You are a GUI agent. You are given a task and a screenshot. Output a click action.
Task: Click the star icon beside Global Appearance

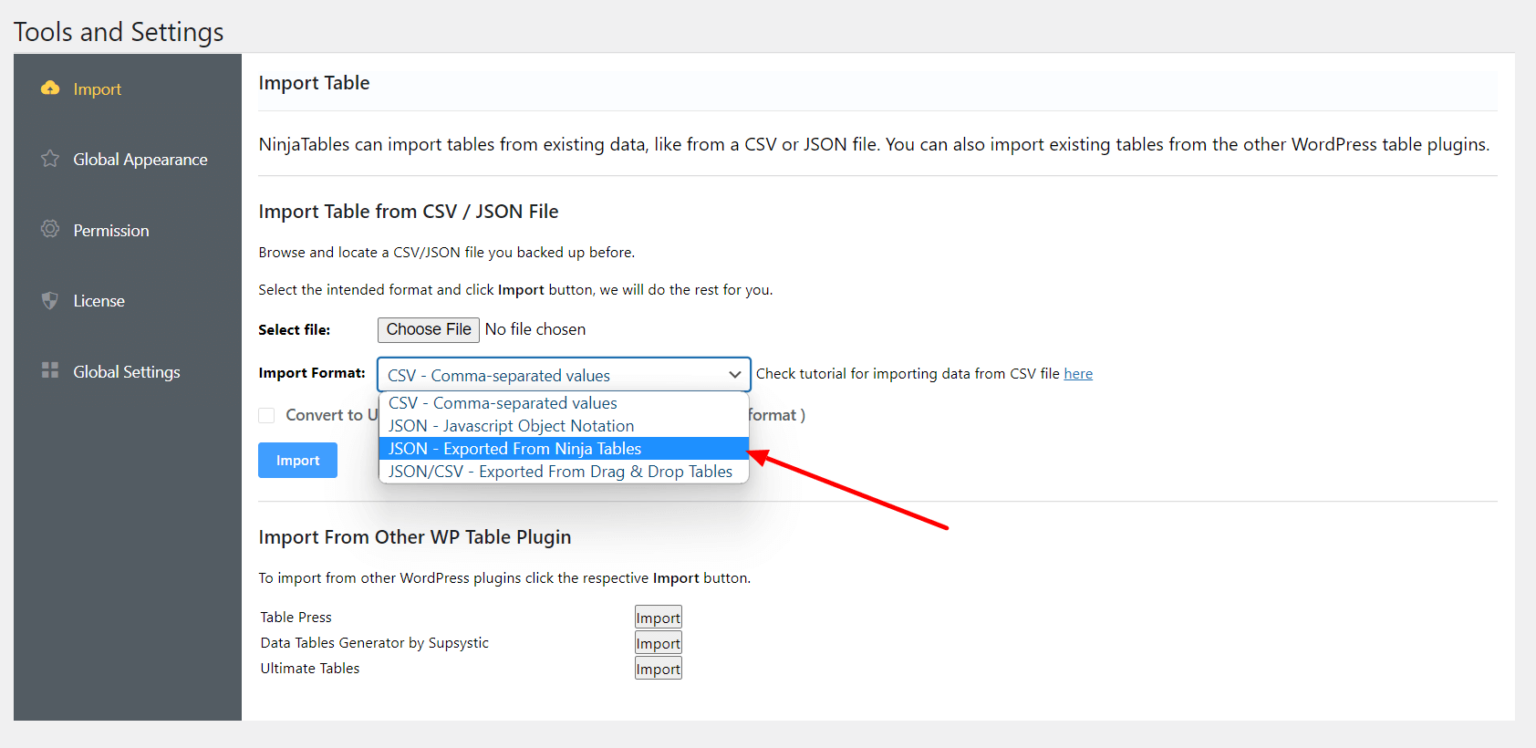click(x=50, y=159)
